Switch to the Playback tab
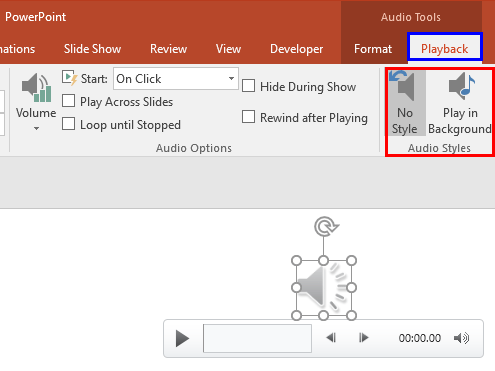Viewport: 495px width, 371px height. click(x=444, y=49)
